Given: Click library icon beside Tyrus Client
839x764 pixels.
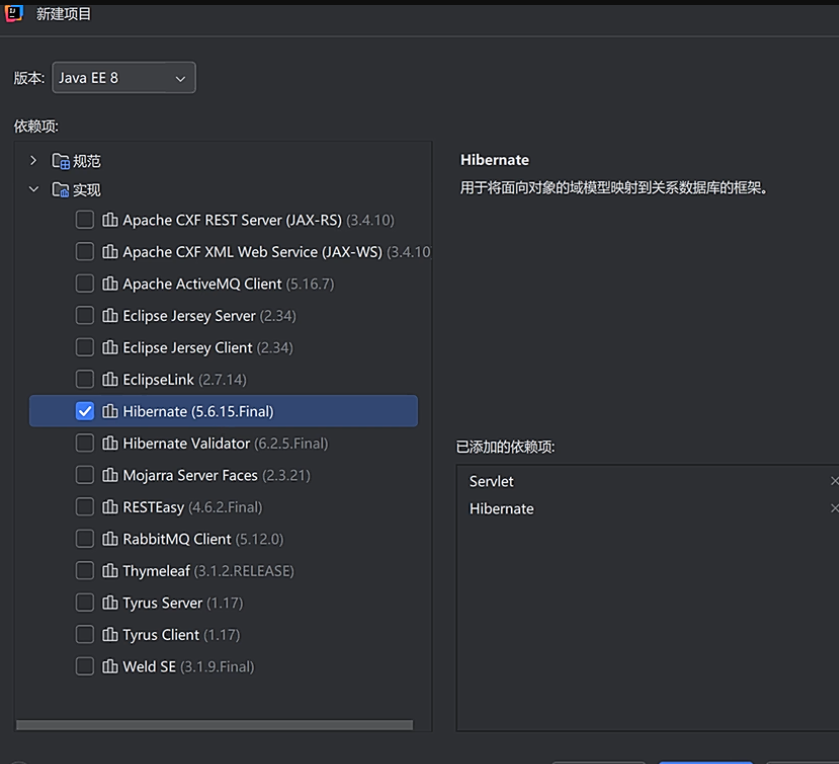Looking at the screenshot, I should (x=110, y=635).
